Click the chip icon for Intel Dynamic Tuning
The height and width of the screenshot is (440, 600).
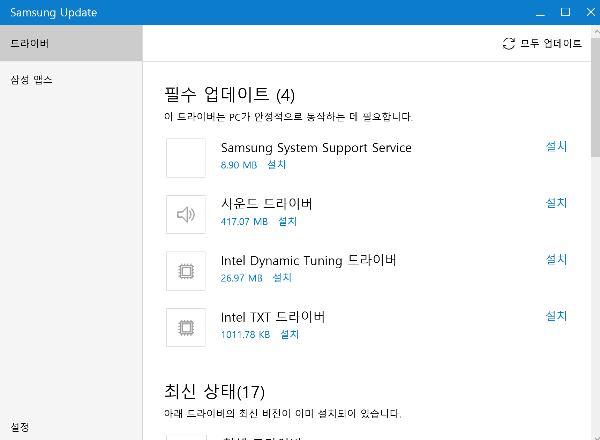pyautogui.click(x=186, y=271)
